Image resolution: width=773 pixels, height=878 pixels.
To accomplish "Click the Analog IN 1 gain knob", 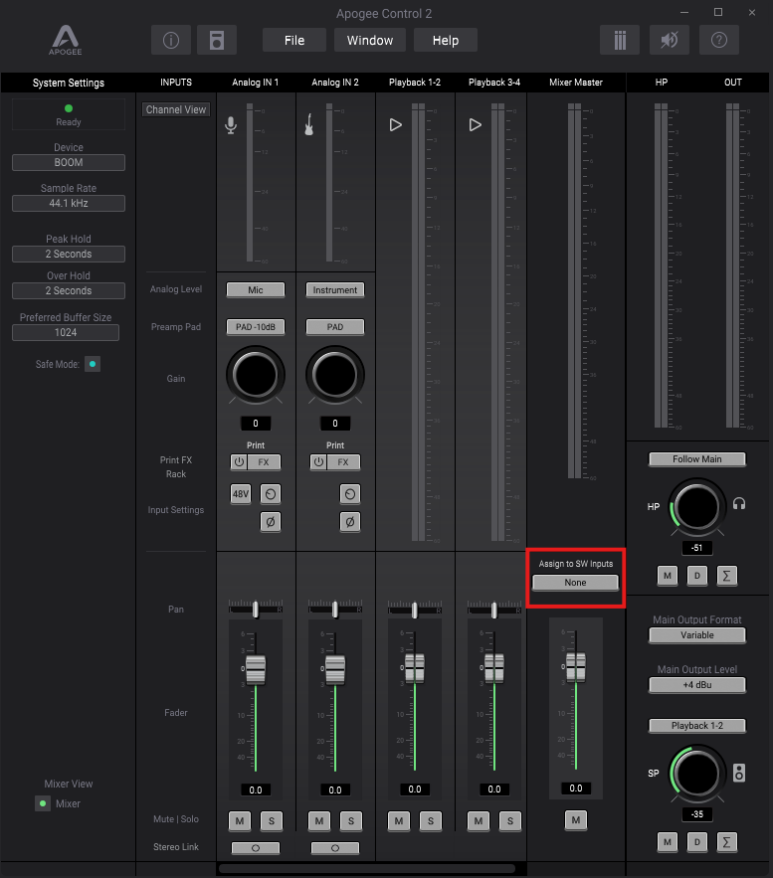I will pos(255,375).
